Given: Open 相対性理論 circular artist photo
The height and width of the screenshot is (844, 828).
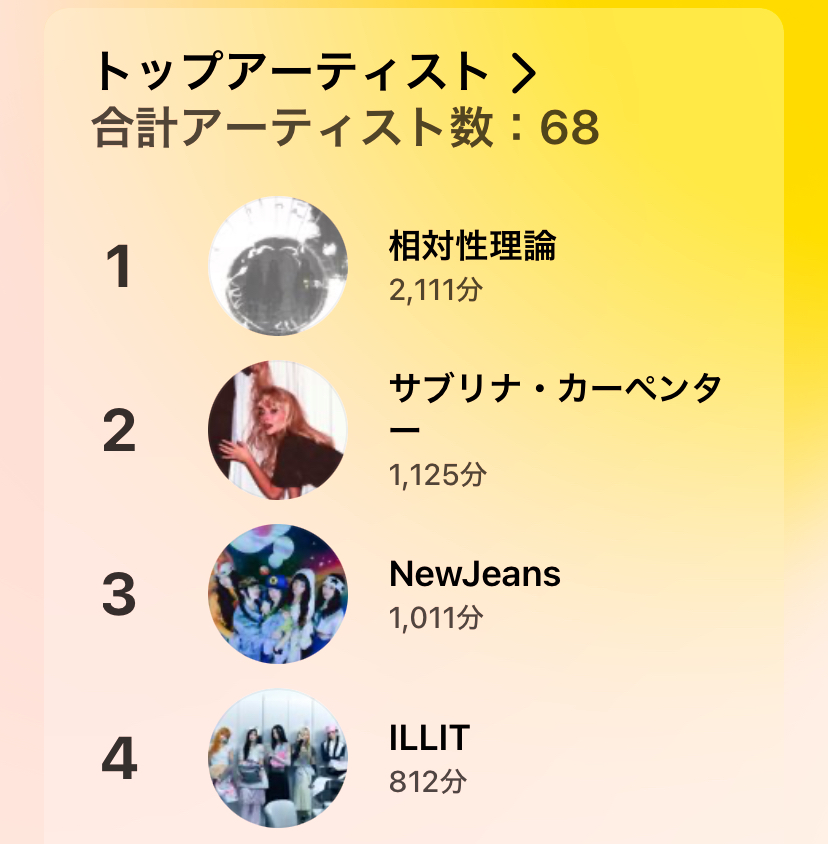Looking at the screenshot, I should [278, 266].
